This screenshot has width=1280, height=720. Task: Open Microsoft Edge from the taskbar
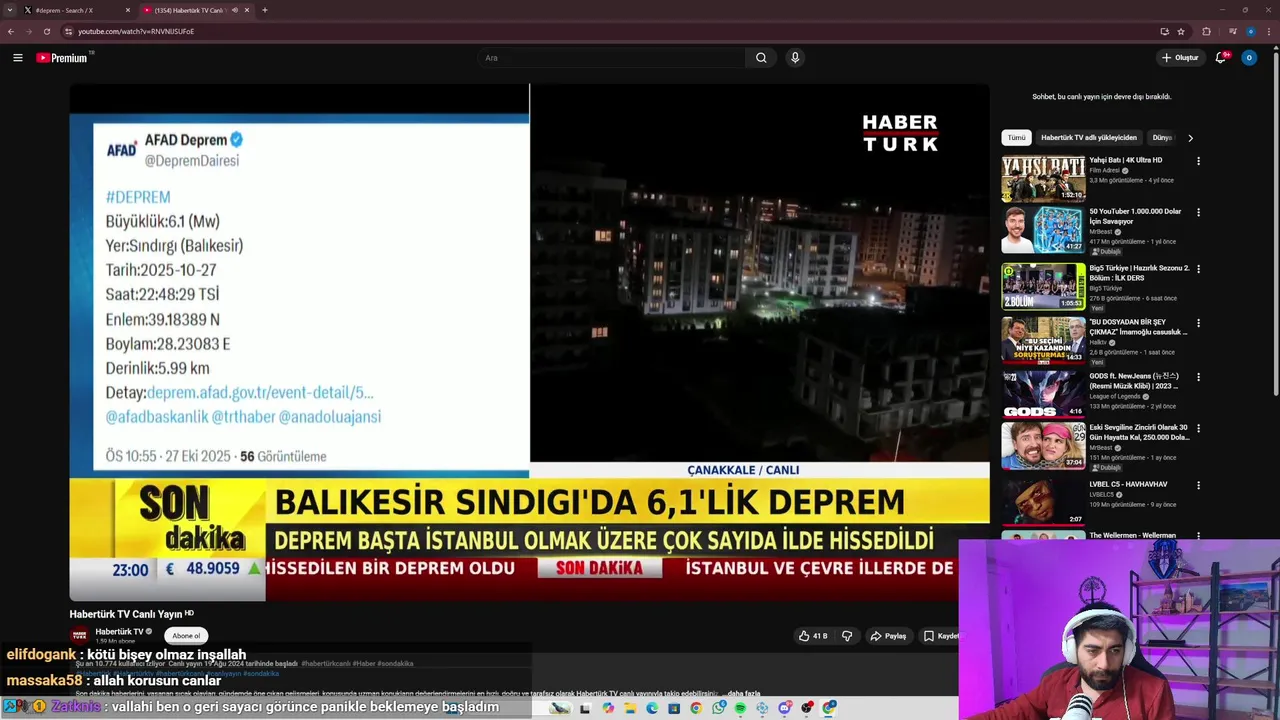652,708
